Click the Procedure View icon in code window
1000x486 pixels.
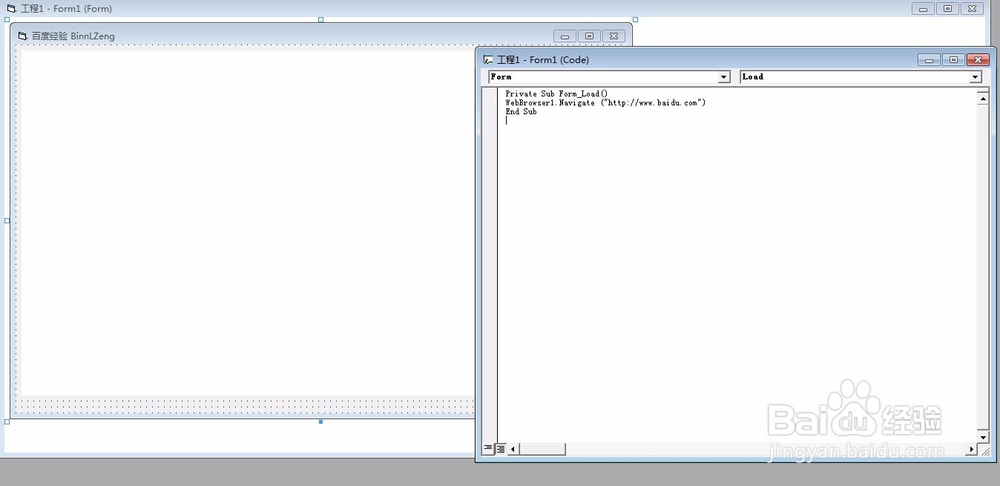(488, 448)
